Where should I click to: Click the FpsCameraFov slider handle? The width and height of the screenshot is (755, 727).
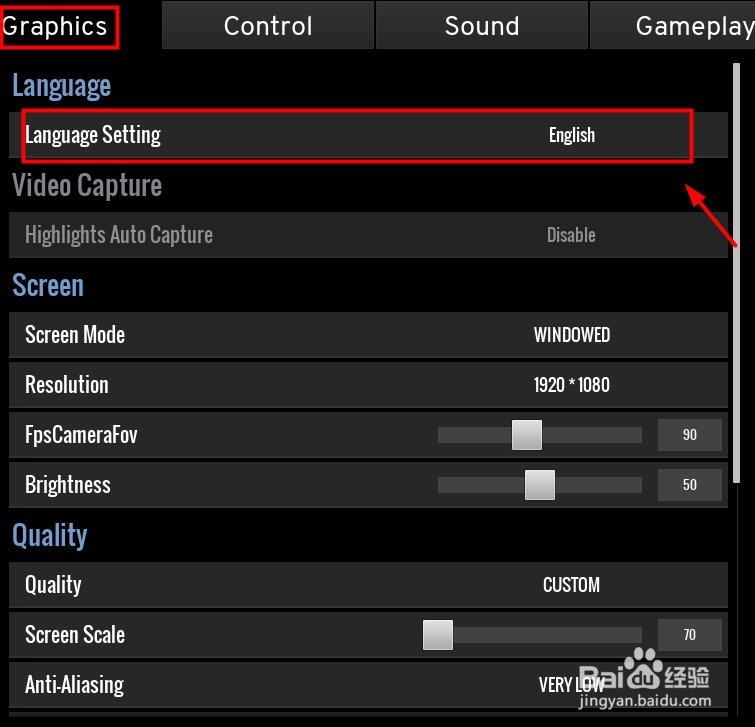pyautogui.click(x=527, y=435)
